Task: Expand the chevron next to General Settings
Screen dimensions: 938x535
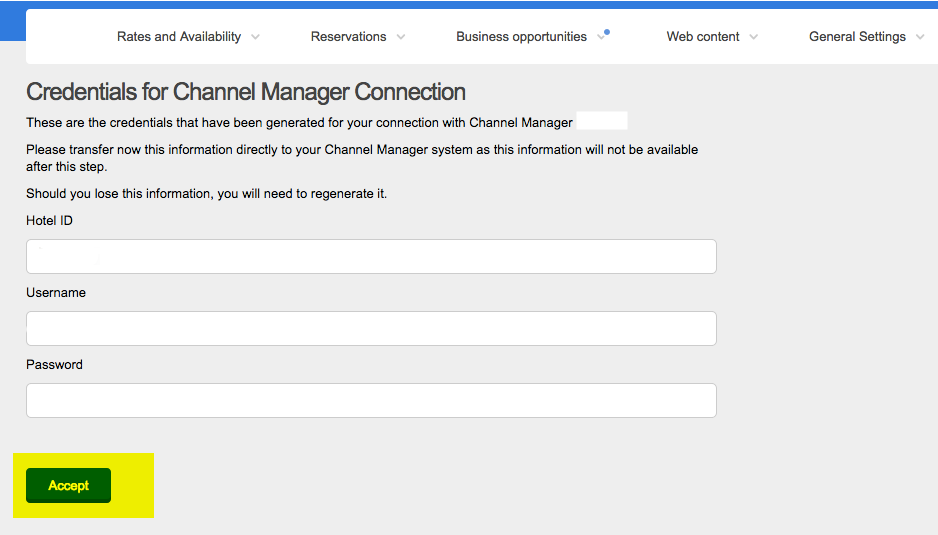Action: tap(920, 37)
